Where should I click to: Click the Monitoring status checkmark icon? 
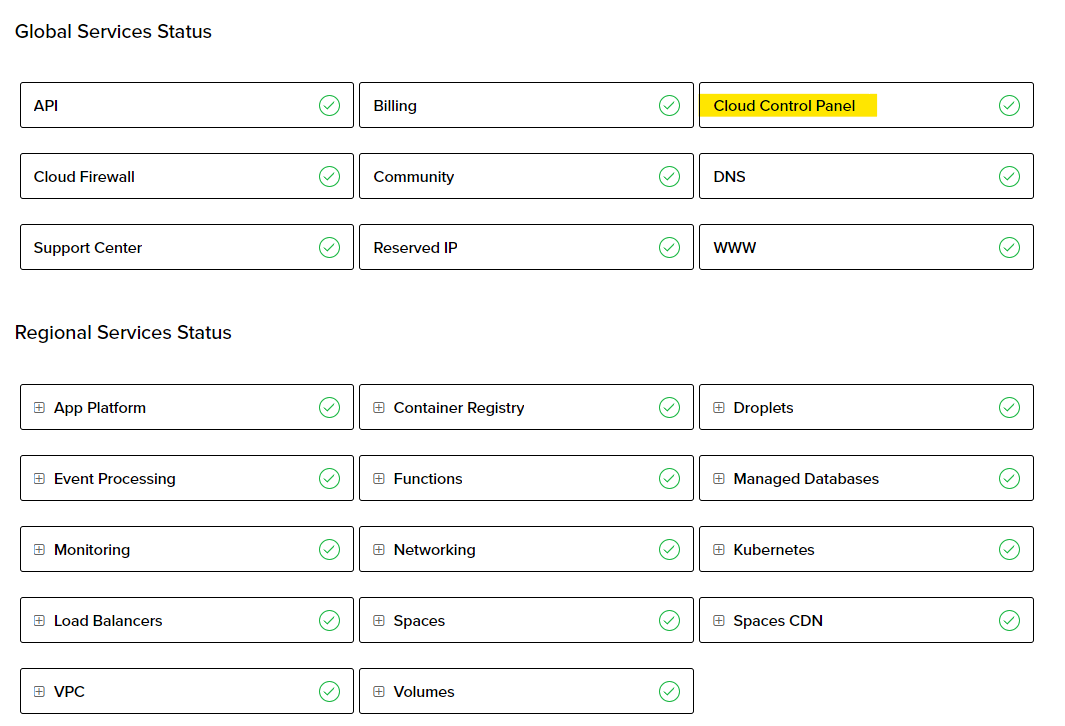(329, 549)
